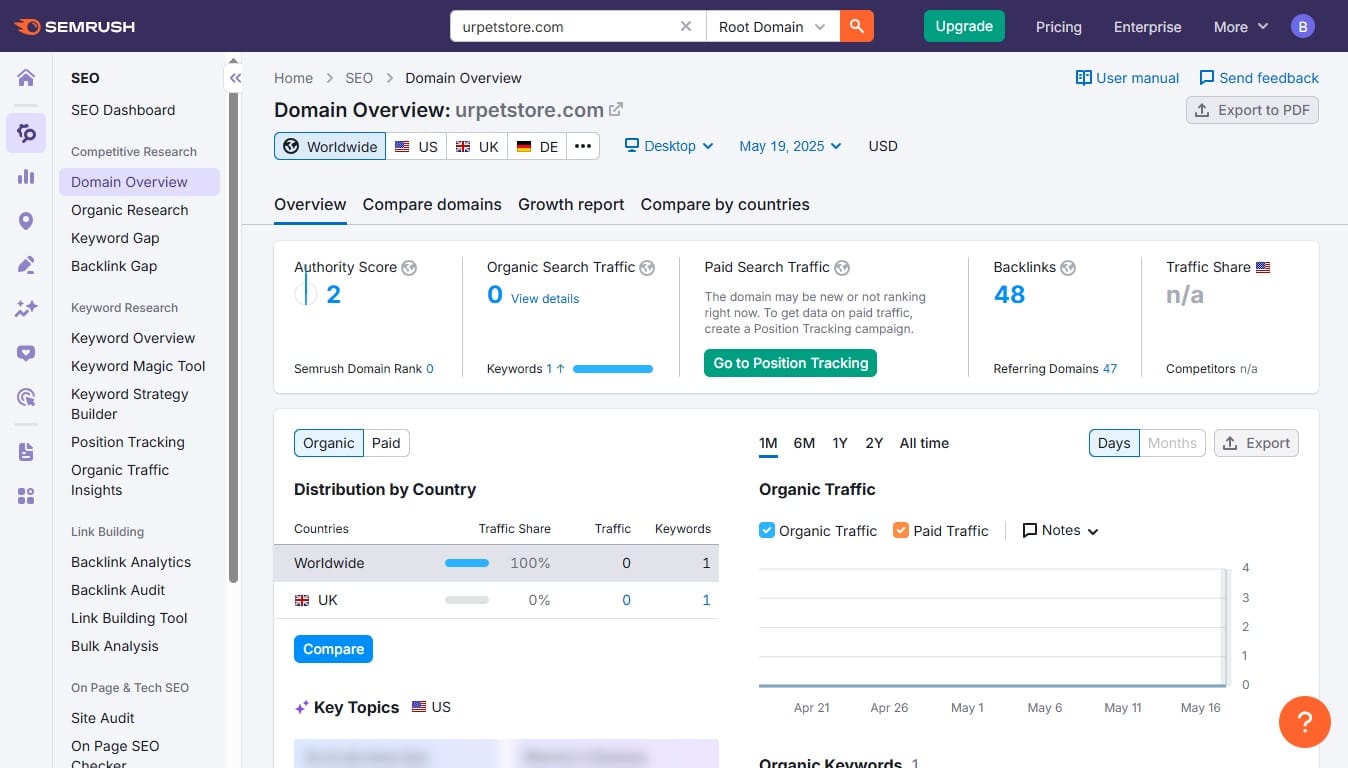
Task: Open the User manual link
Action: (x=1127, y=78)
